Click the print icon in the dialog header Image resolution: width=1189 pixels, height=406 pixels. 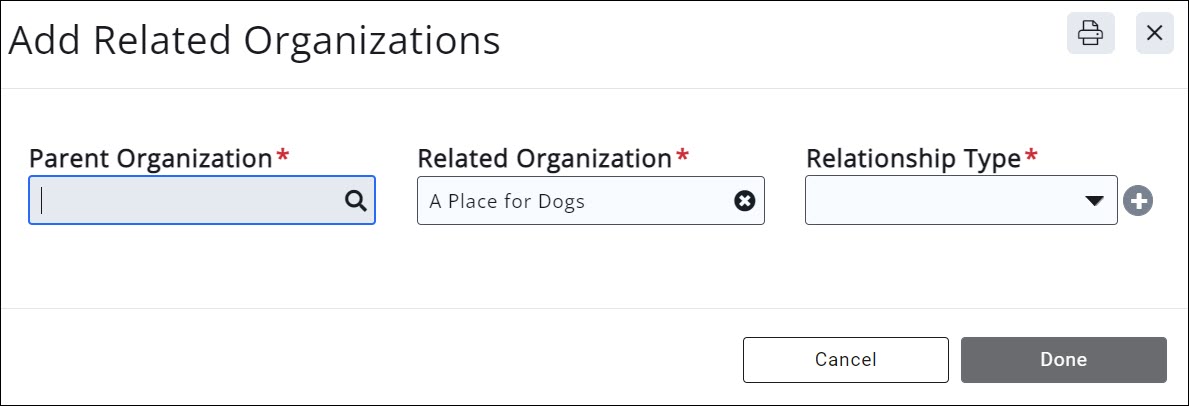1090,34
